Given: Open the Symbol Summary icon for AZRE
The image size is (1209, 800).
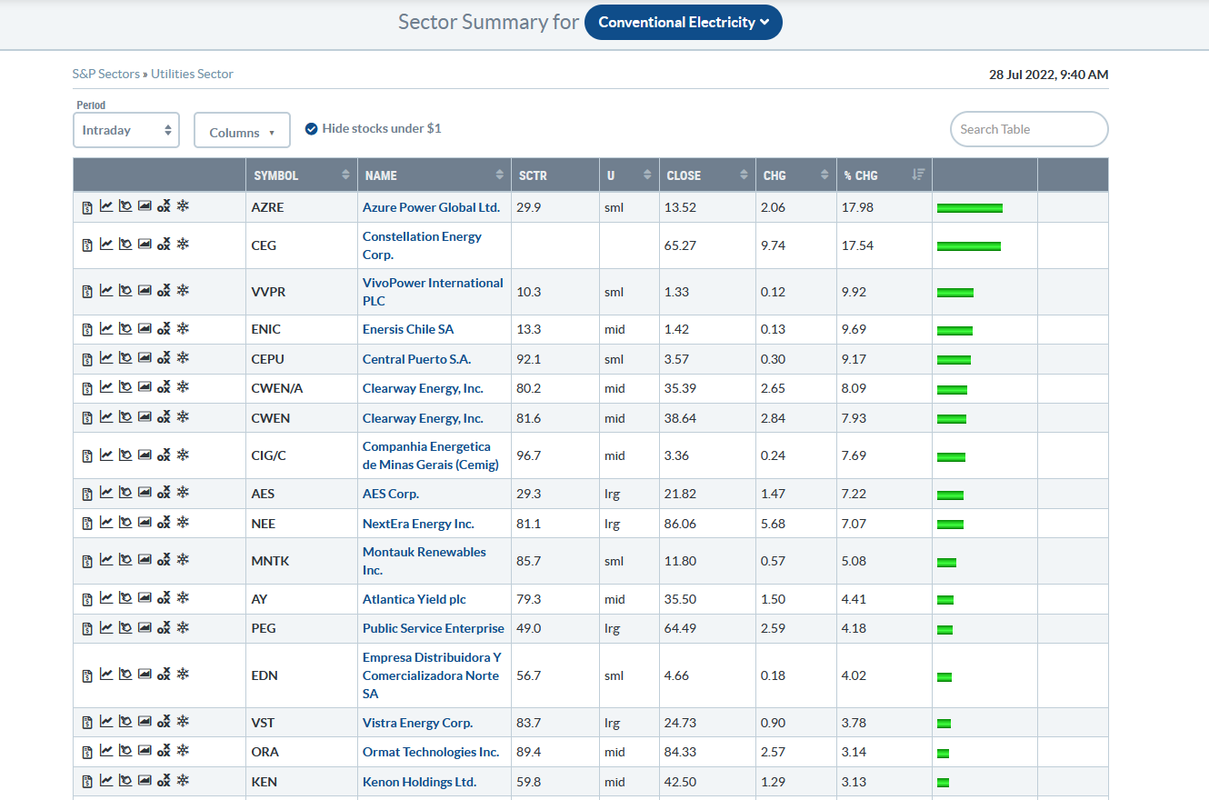Looking at the screenshot, I should (x=87, y=207).
